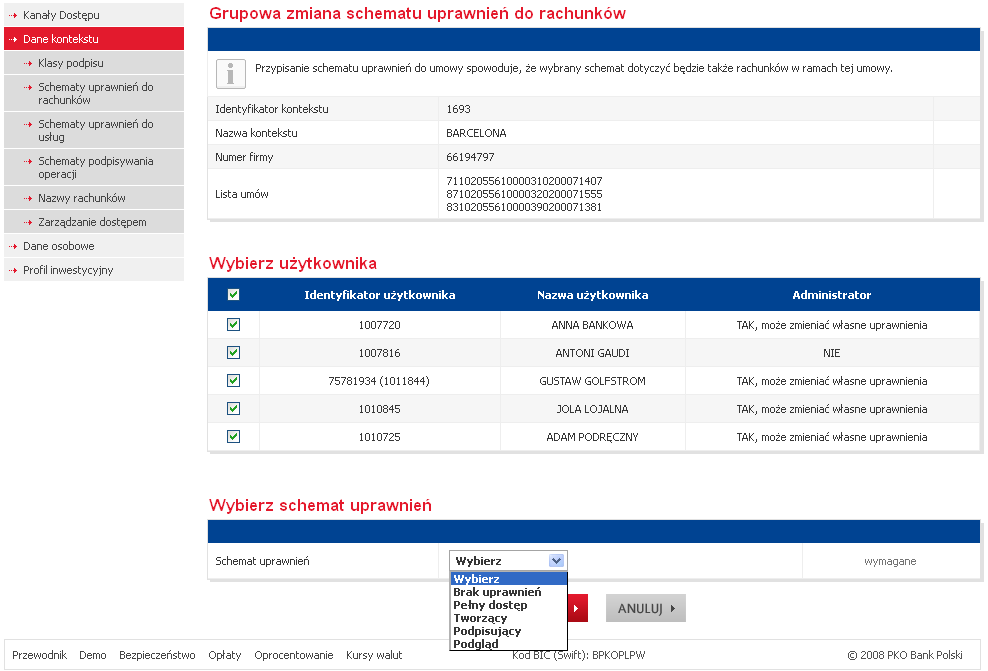Click user identifier 1007720

pos(379,325)
